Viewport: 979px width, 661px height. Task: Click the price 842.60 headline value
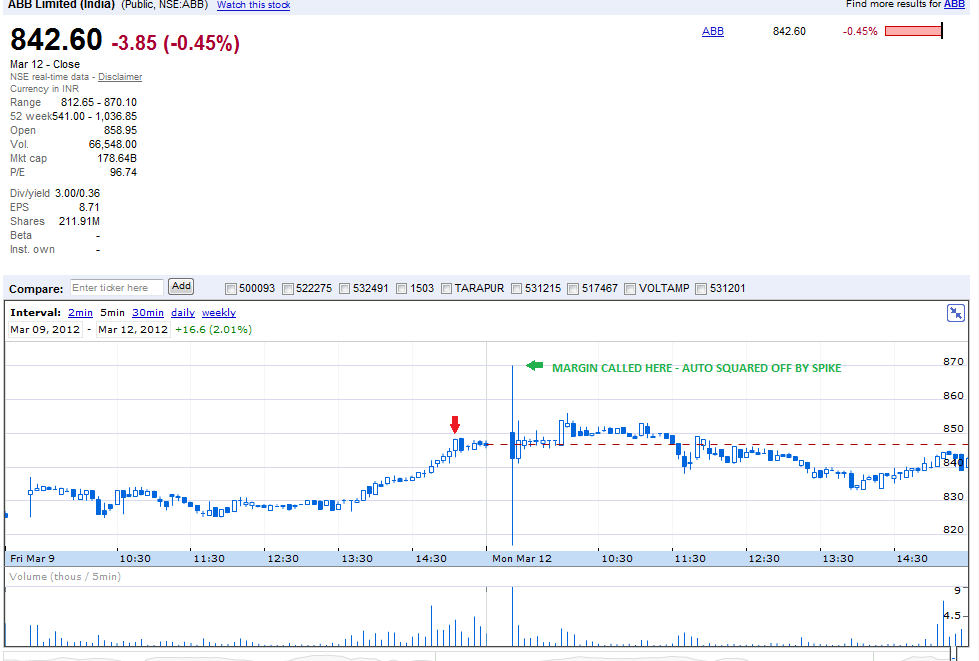[56, 40]
